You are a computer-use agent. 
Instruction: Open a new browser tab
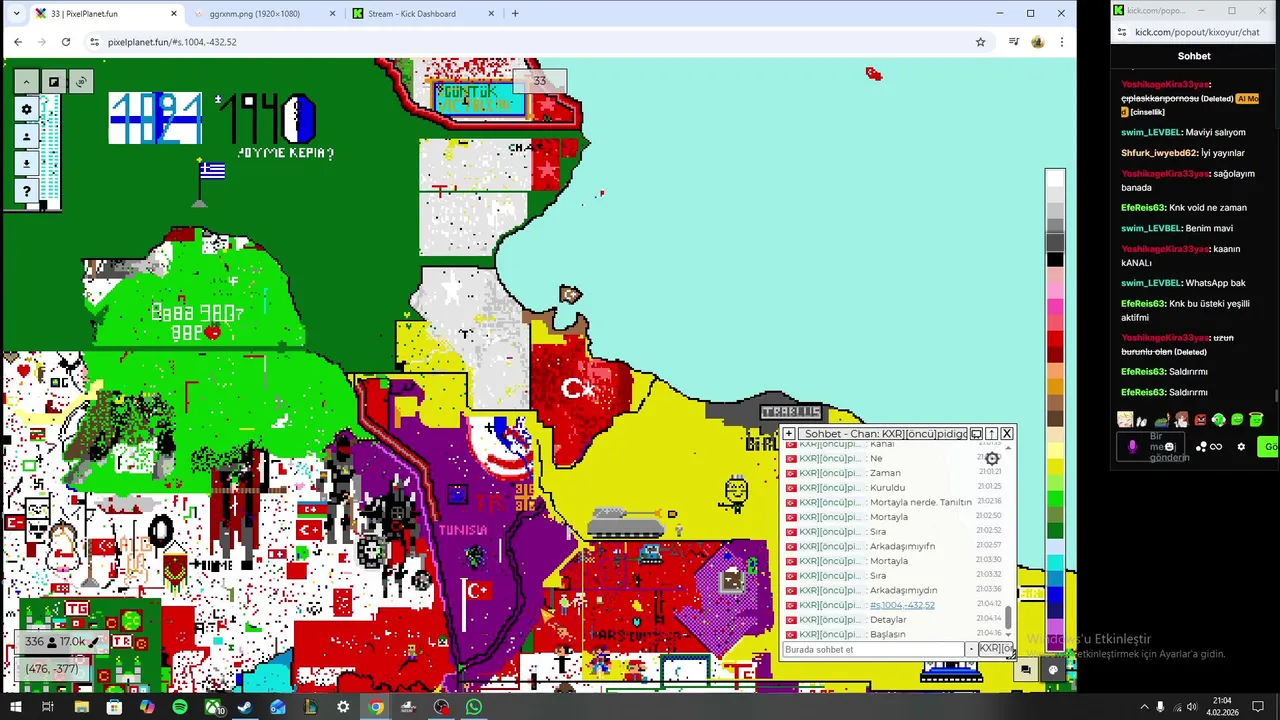pos(515,14)
